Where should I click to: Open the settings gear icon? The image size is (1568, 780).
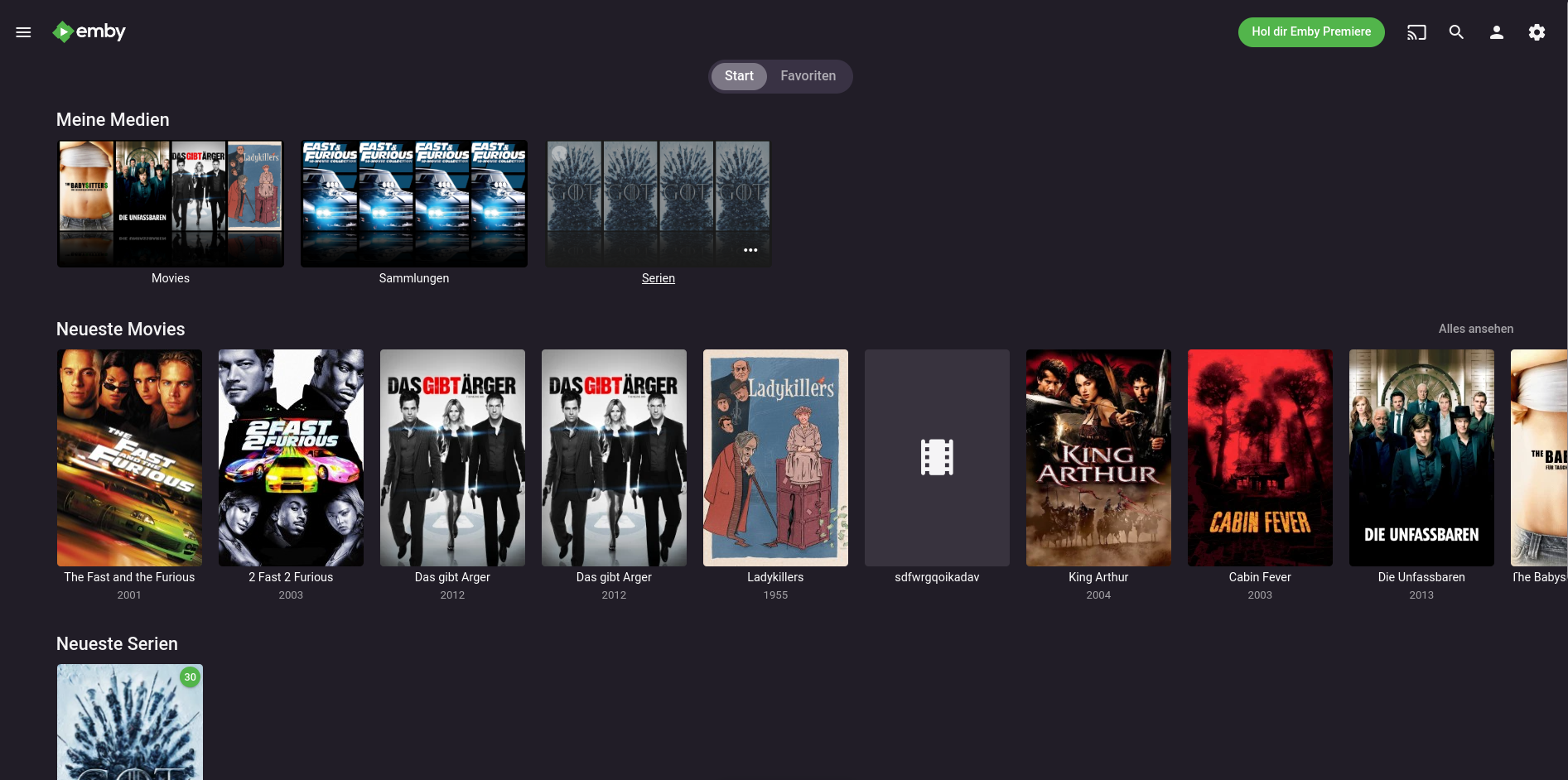[x=1537, y=32]
